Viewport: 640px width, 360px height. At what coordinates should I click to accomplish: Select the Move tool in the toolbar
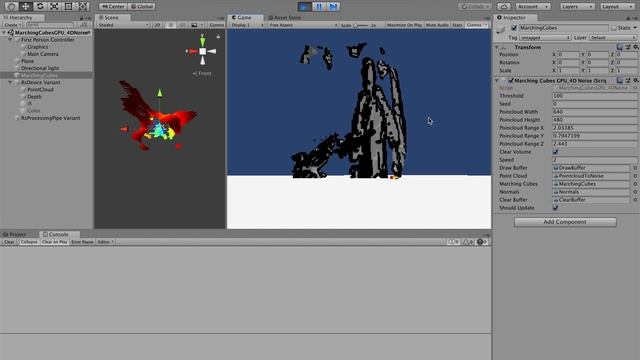click(25, 6)
